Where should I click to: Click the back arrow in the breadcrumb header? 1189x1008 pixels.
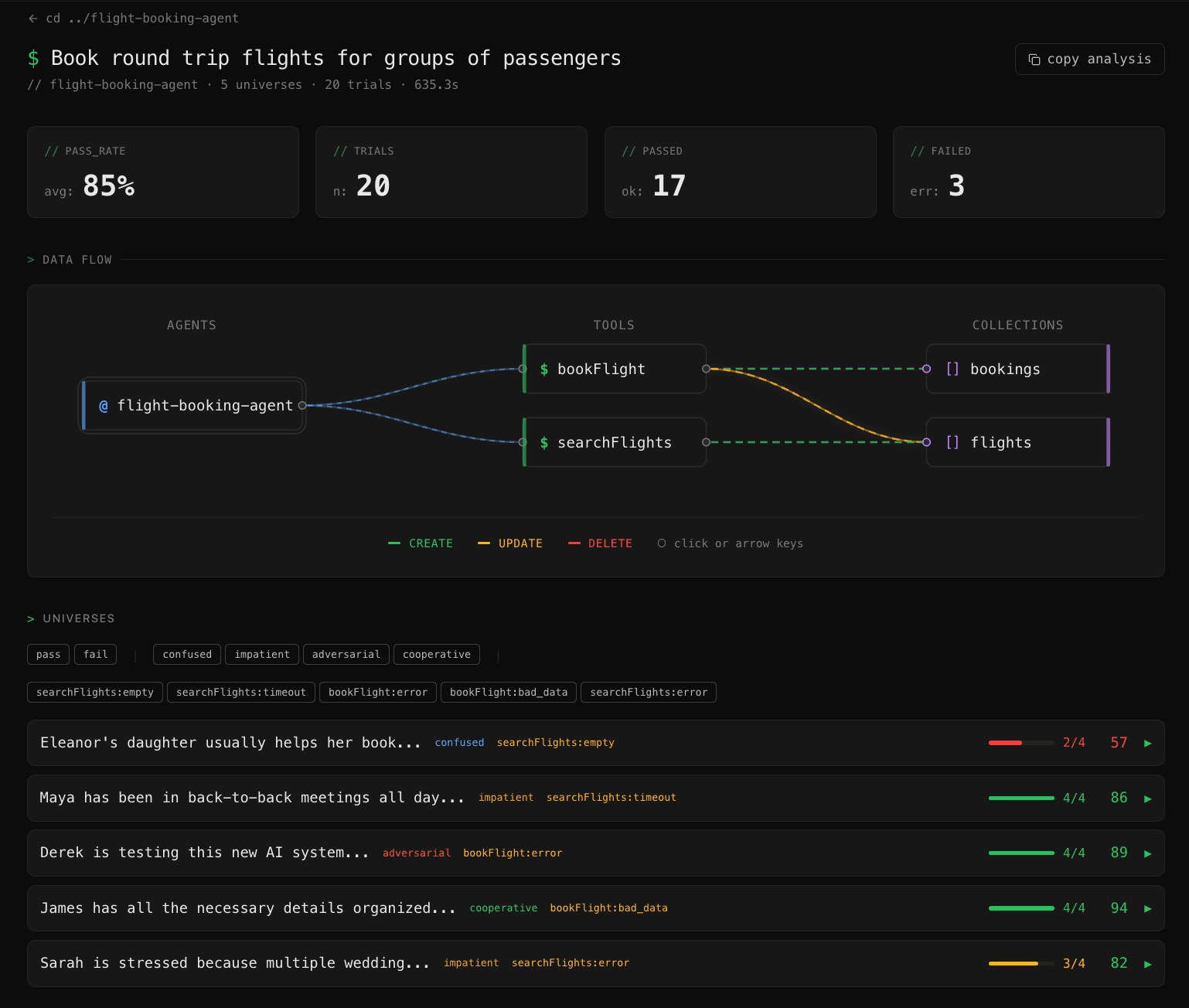(32, 18)
